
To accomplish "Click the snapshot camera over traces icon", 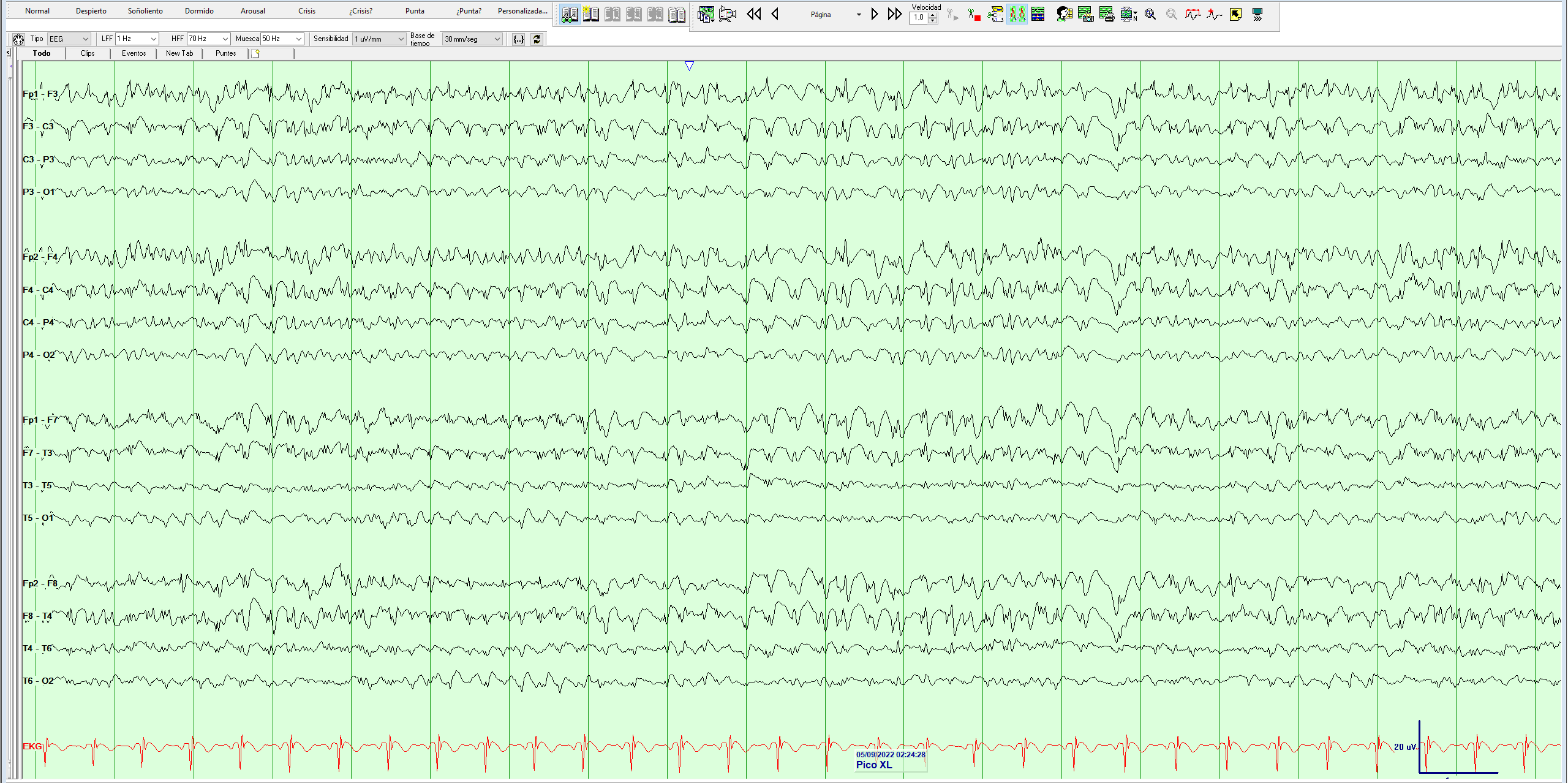I will coord(1085,14).
